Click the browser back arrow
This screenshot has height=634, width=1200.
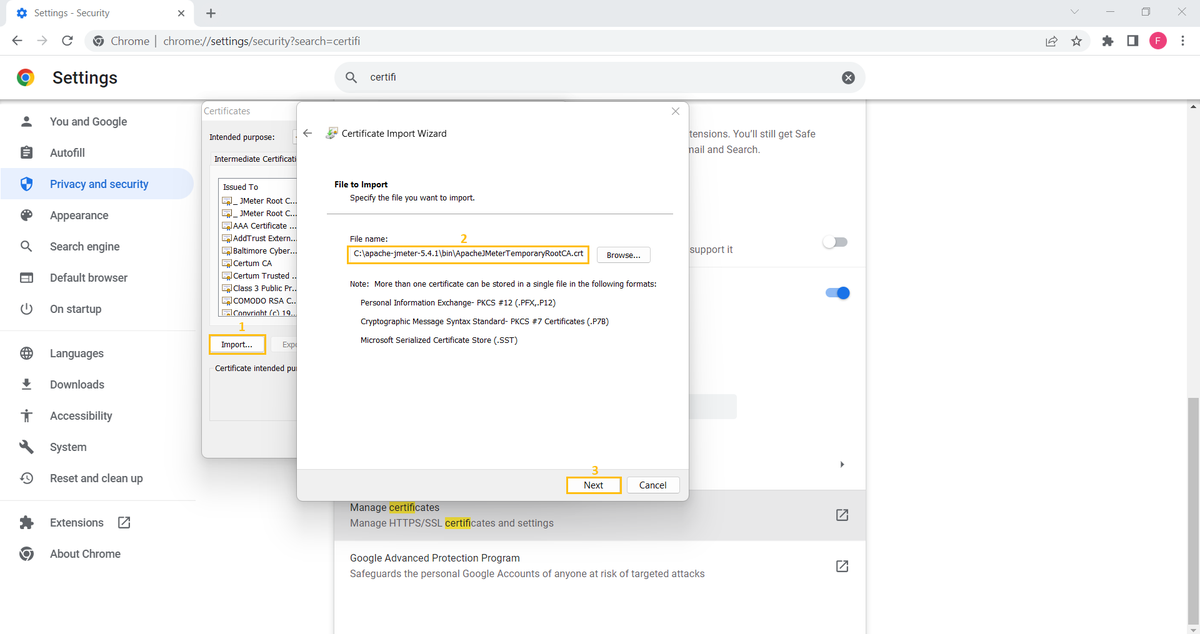(17, 41)
